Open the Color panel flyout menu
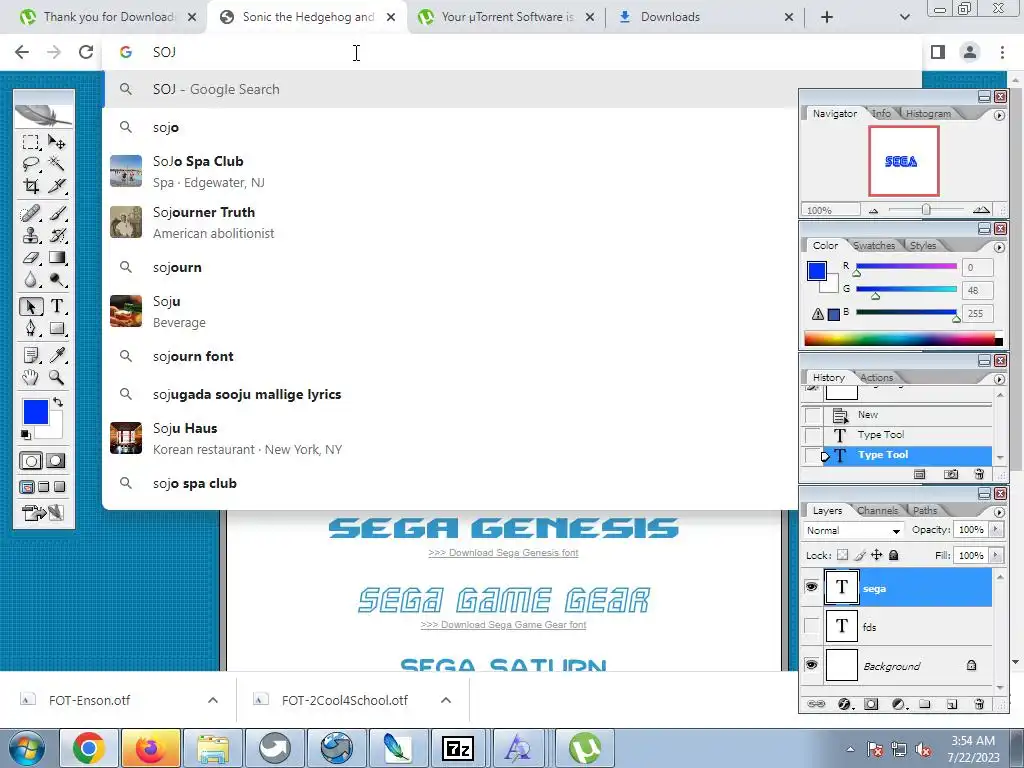The height and width of the screenshot is (768, 1024). tap(999, 248)
